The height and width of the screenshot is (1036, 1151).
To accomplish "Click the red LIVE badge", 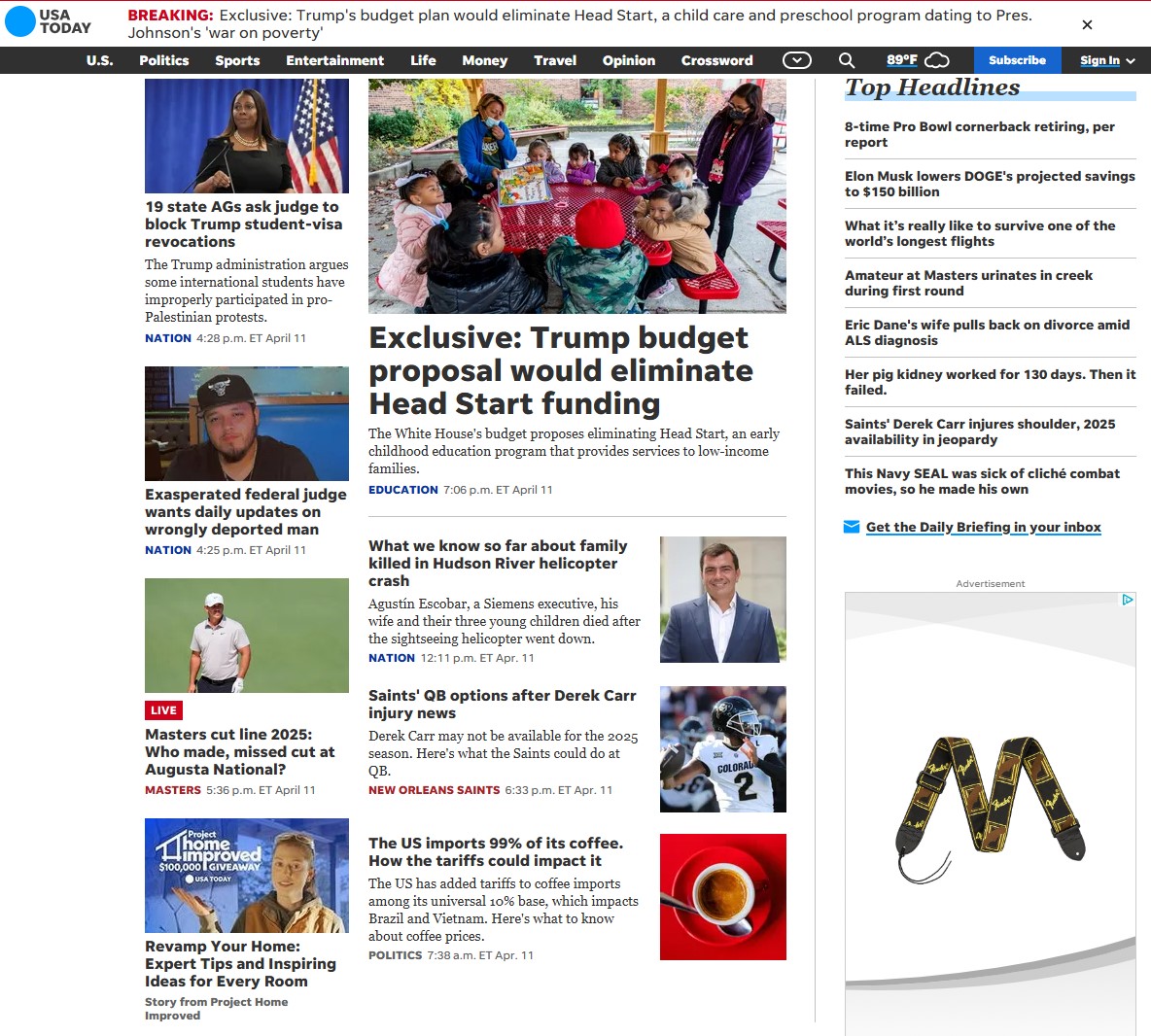I will click(x=163, y=710).
